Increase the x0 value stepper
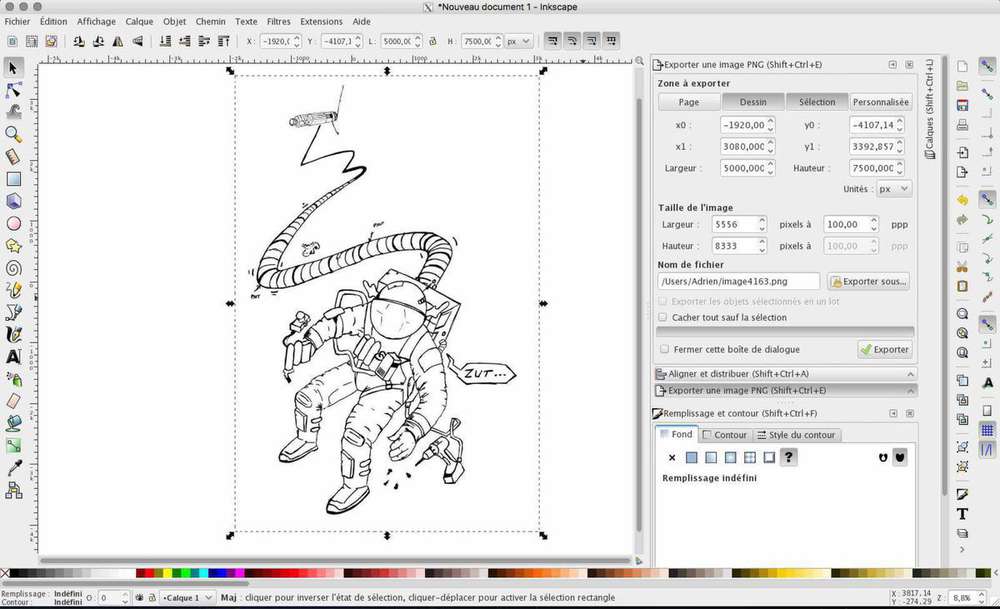The image size is (1000, 609). click(771, 121)
